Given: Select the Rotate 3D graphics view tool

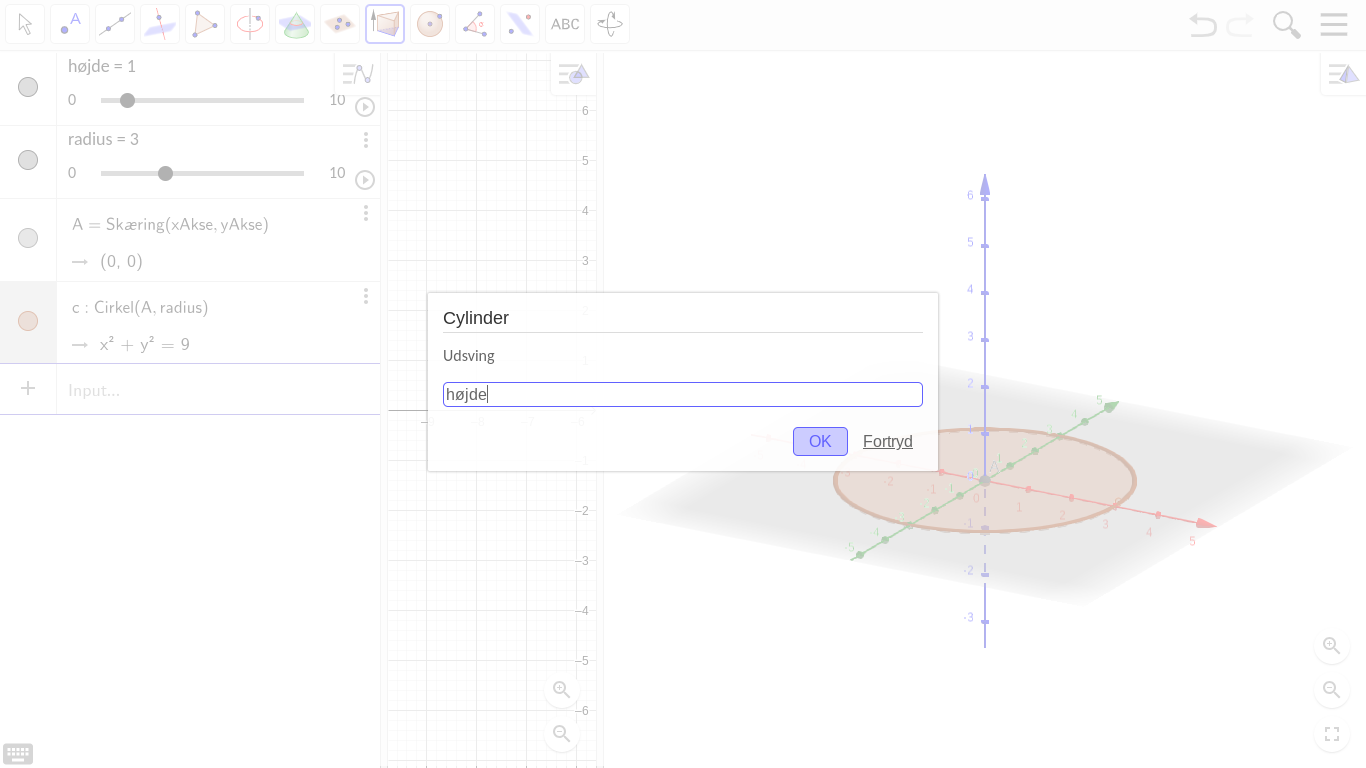Looking at the screenshot, I should click(610, 24).
